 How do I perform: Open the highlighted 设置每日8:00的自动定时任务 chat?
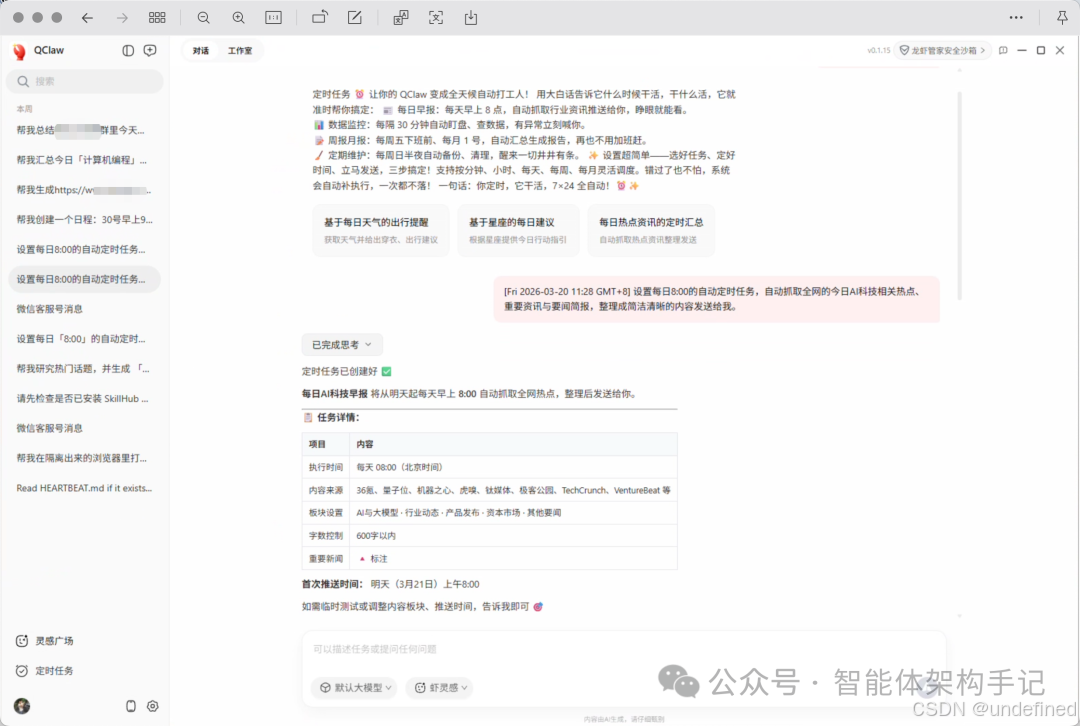click(84, 279)
